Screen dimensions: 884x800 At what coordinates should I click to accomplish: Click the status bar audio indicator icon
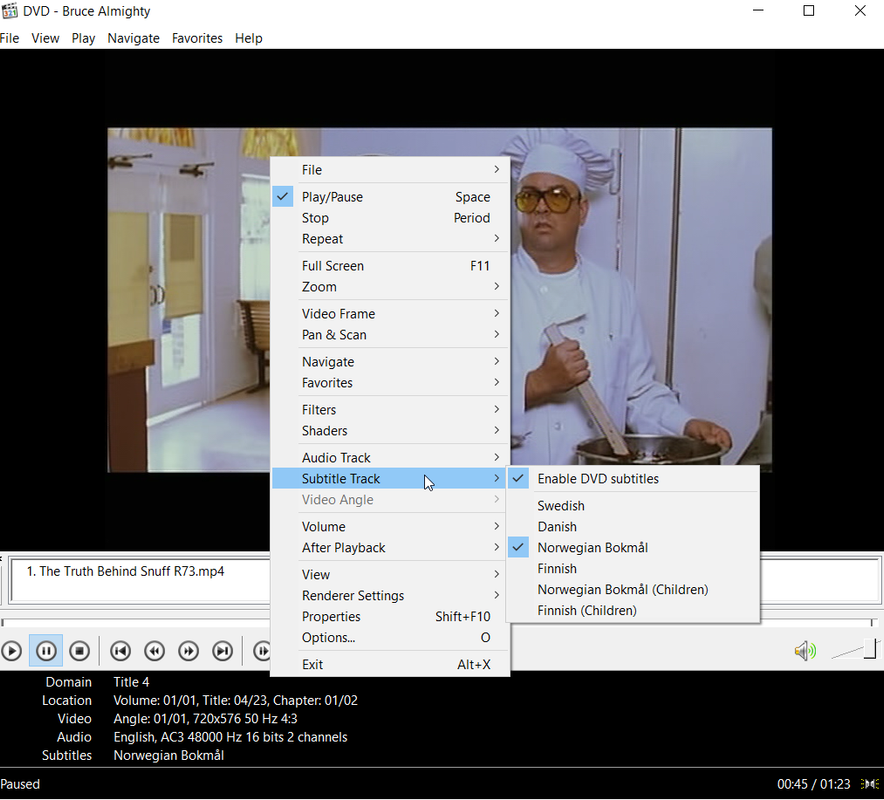870,784
